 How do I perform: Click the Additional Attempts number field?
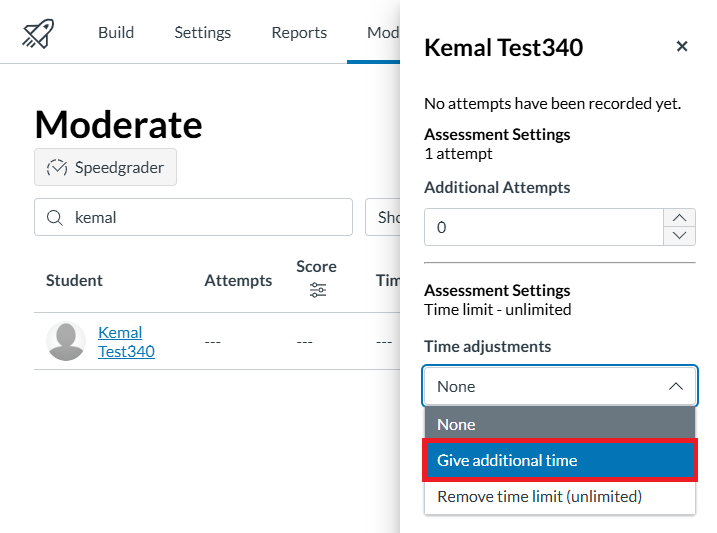coord(544,227)
